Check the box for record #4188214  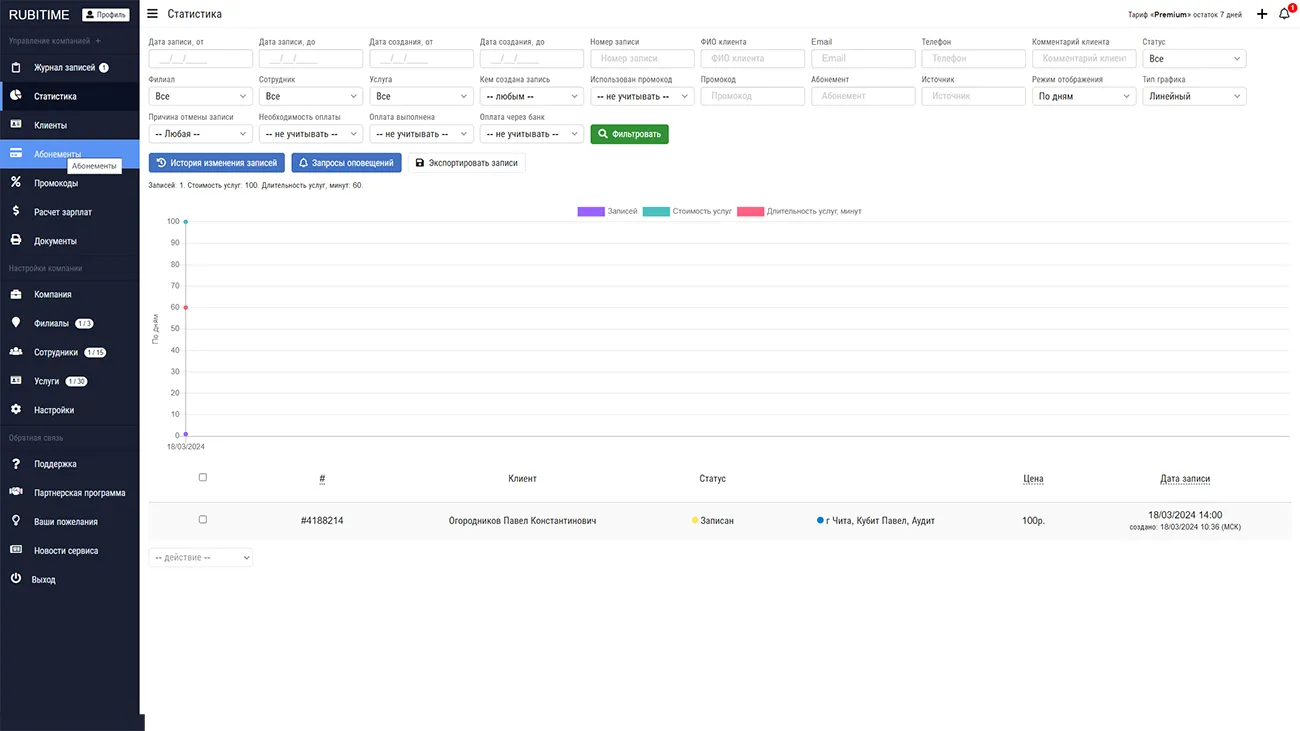203,520
